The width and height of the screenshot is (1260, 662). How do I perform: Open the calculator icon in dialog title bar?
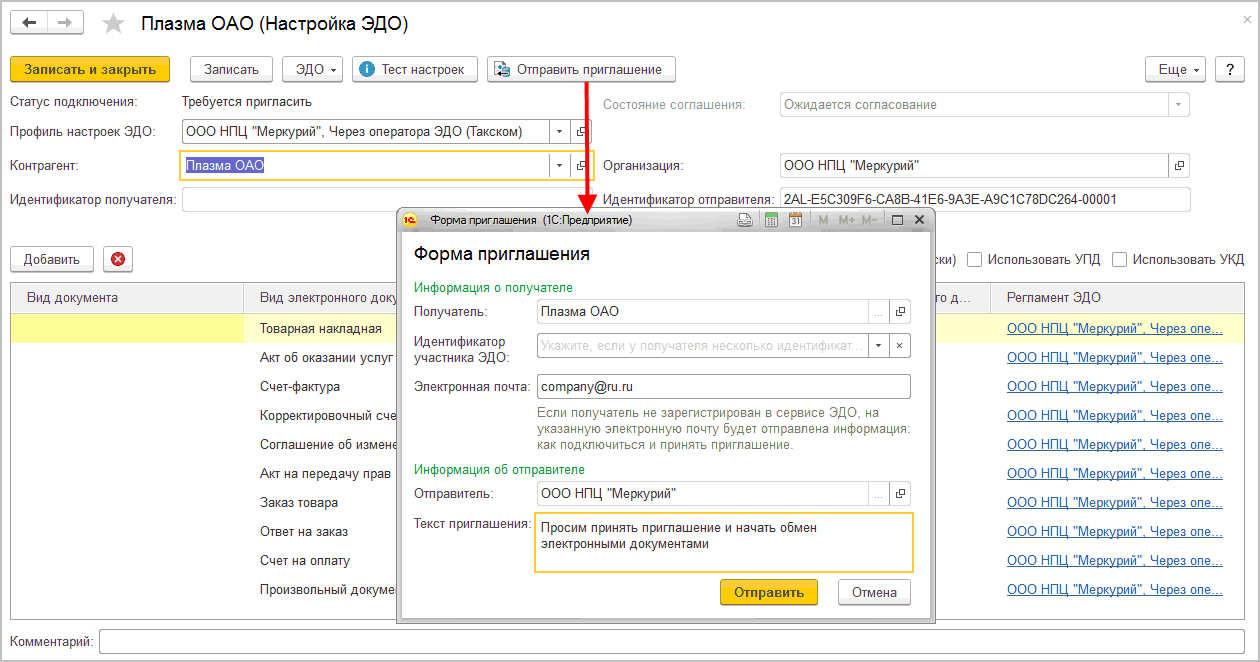[771, 220]
